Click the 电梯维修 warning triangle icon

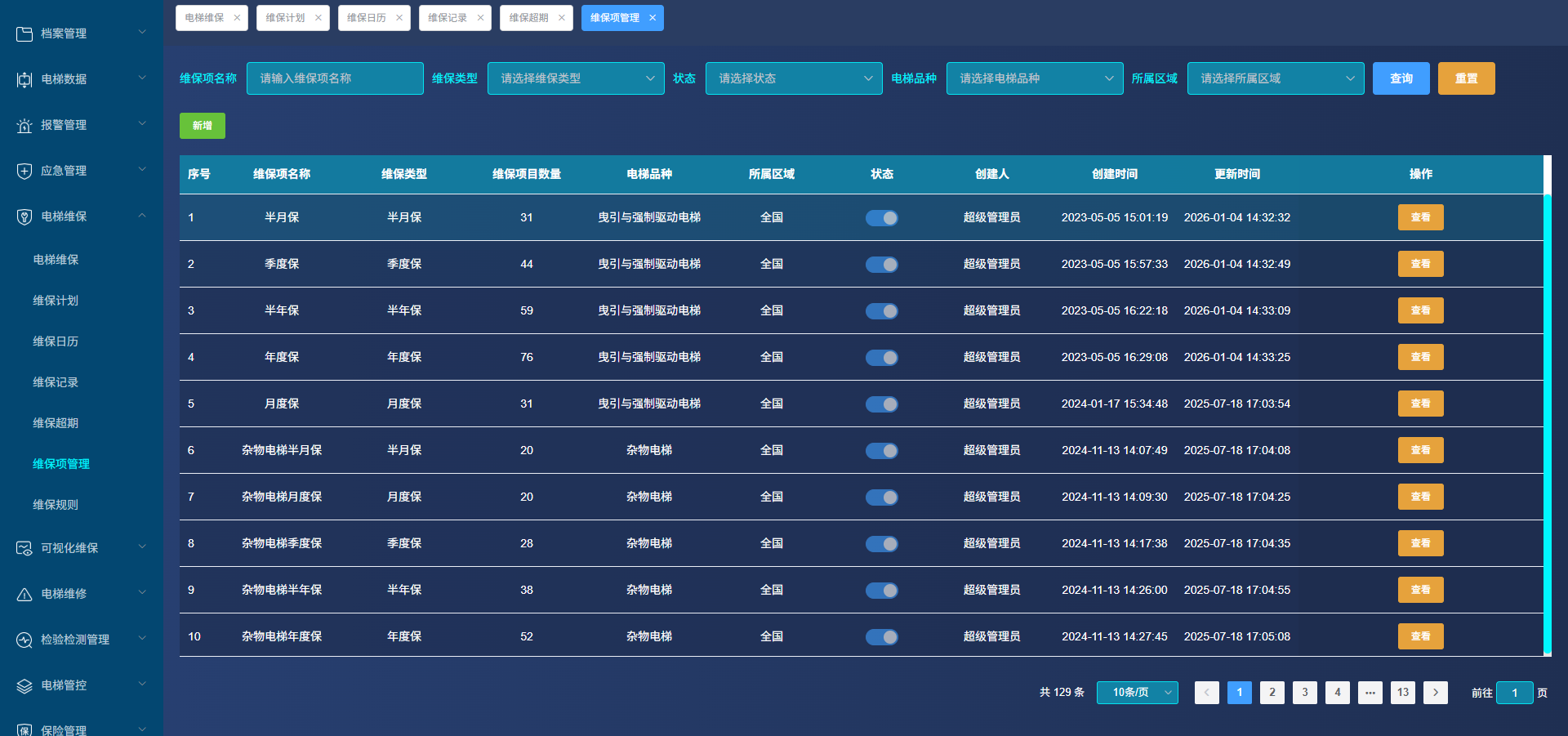(24, 594)
